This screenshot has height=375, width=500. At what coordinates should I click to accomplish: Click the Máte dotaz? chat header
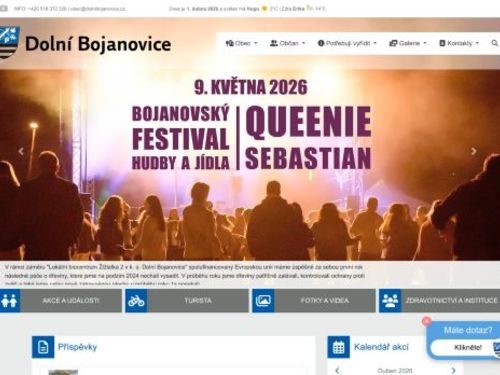coord(468,330)
